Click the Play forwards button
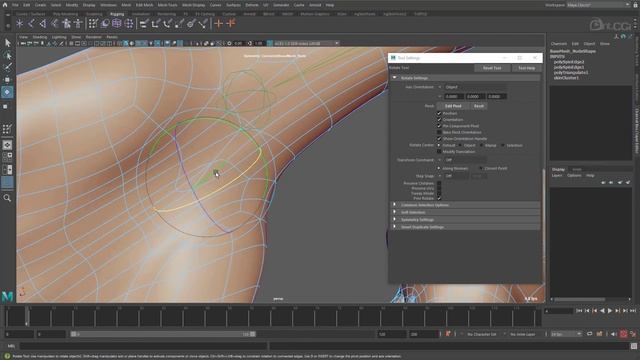Screen dimensions: 640x360 pyautogui.click(x=610, y=311)
